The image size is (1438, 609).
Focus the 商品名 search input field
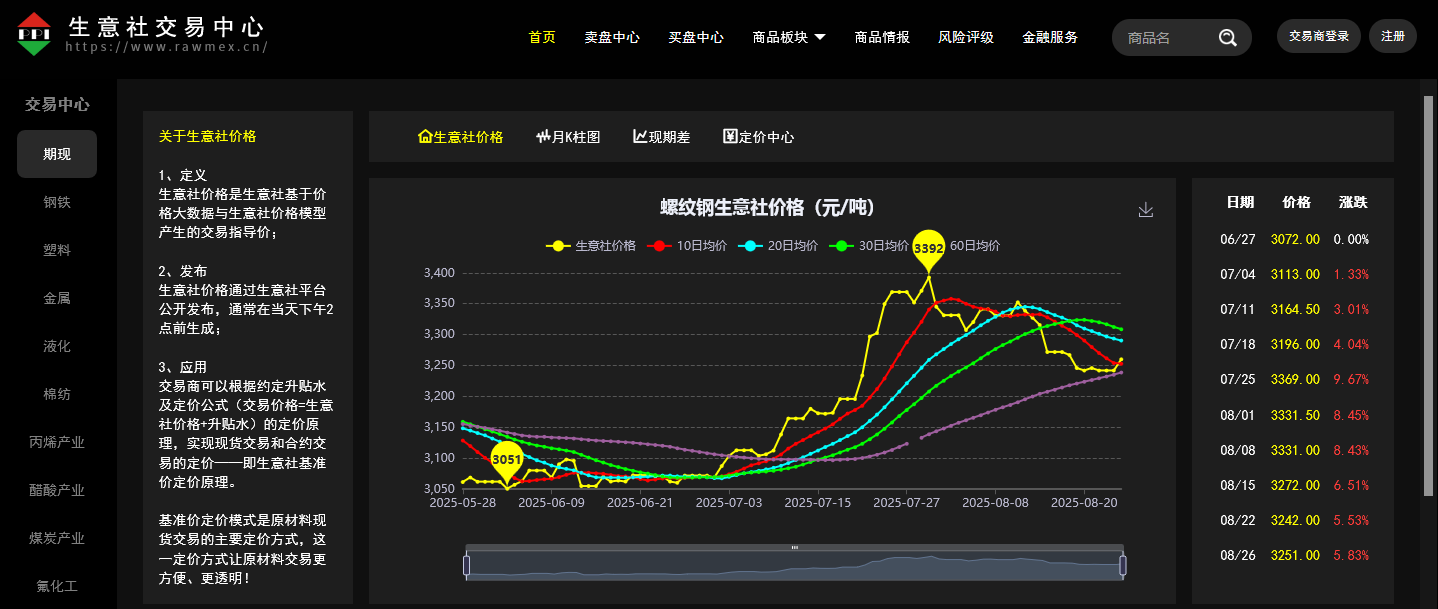point(1167,38)
